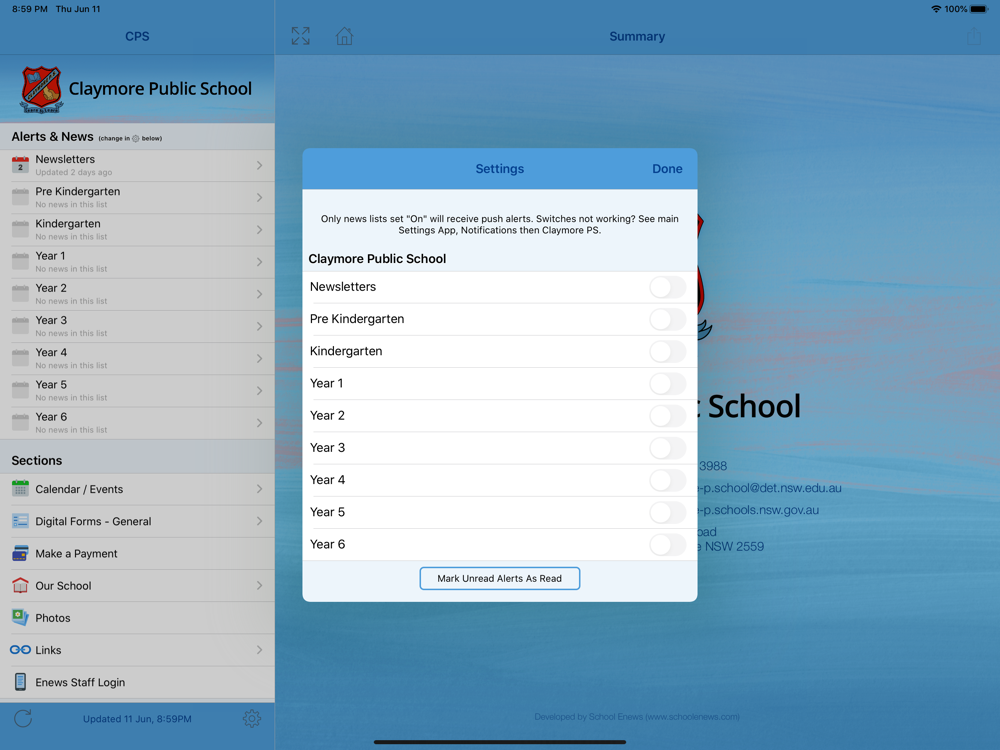Expand Newsletters row chevron in sidebar
1000x750 pixels.
pos(260,165)
